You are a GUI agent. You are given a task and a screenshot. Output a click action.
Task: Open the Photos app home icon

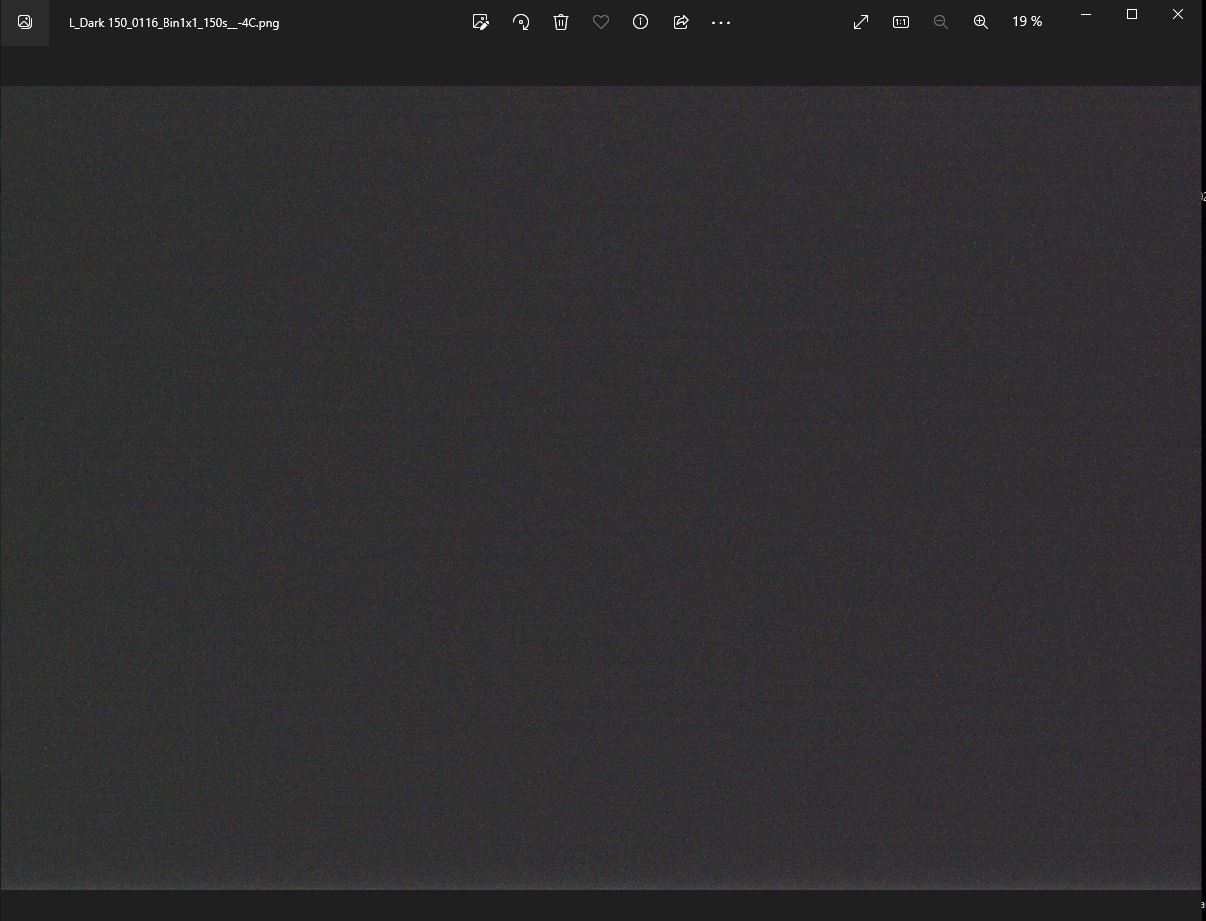coord(25,22)
